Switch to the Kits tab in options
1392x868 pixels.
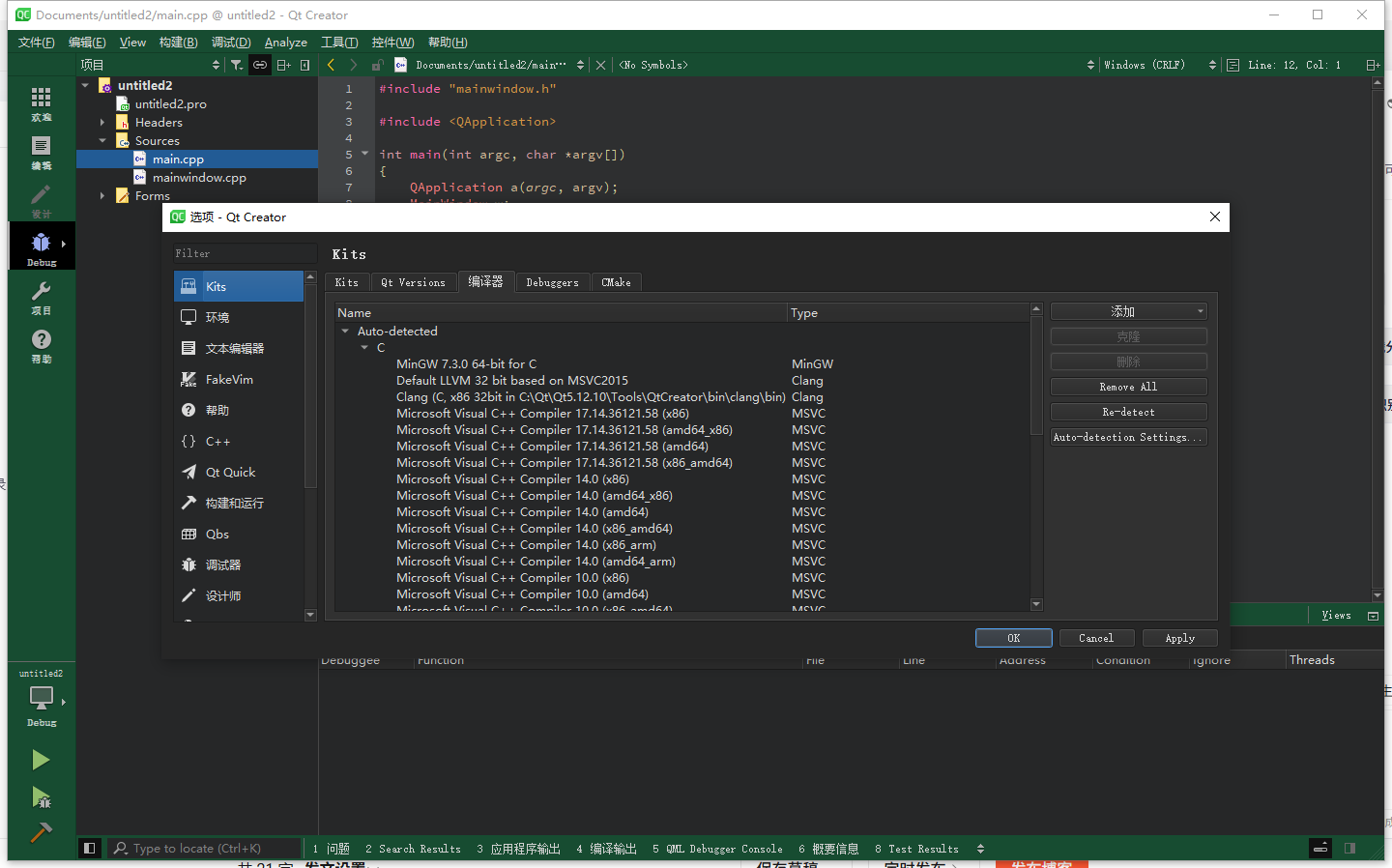(347, 282)
